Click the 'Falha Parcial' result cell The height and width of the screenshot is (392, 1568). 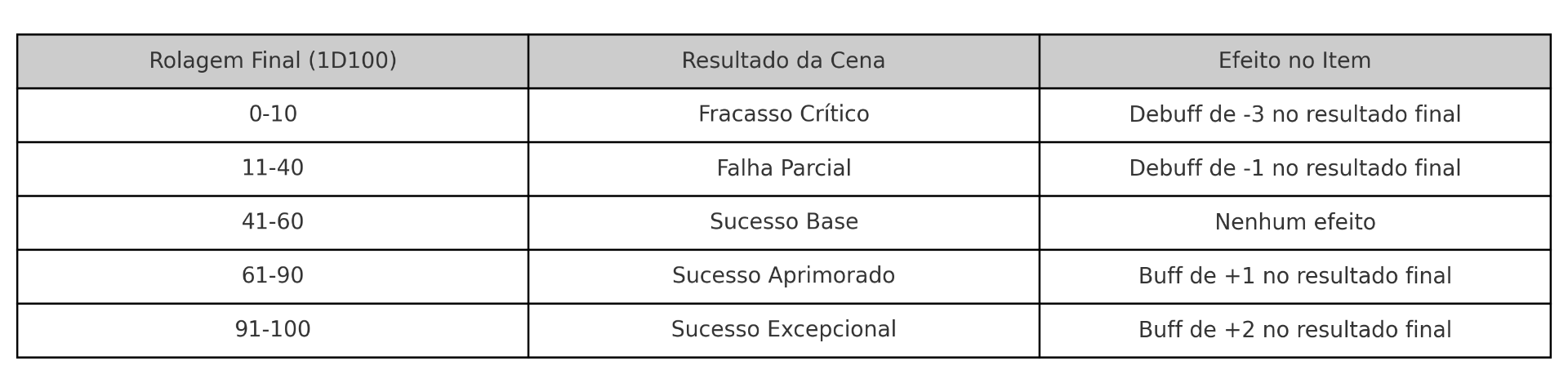783,168
